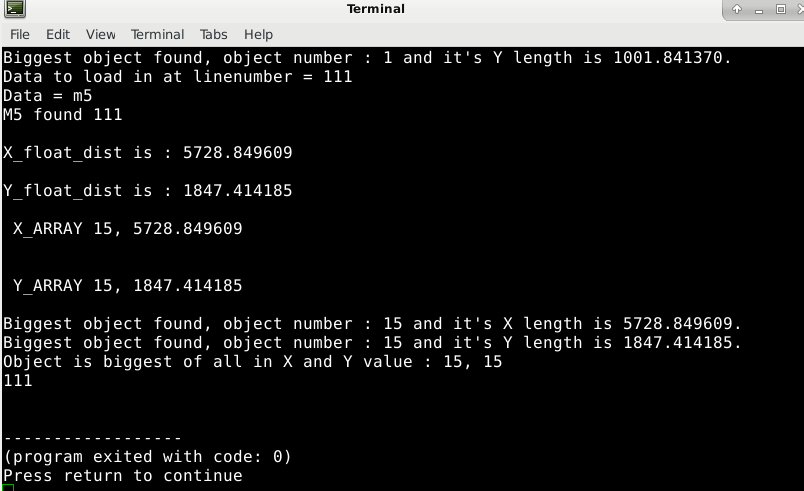Image resolution: width=804 pixels, height=491 pixels.
Task: Click the line 'Data = m5'
Action: (x=48, y=96)
